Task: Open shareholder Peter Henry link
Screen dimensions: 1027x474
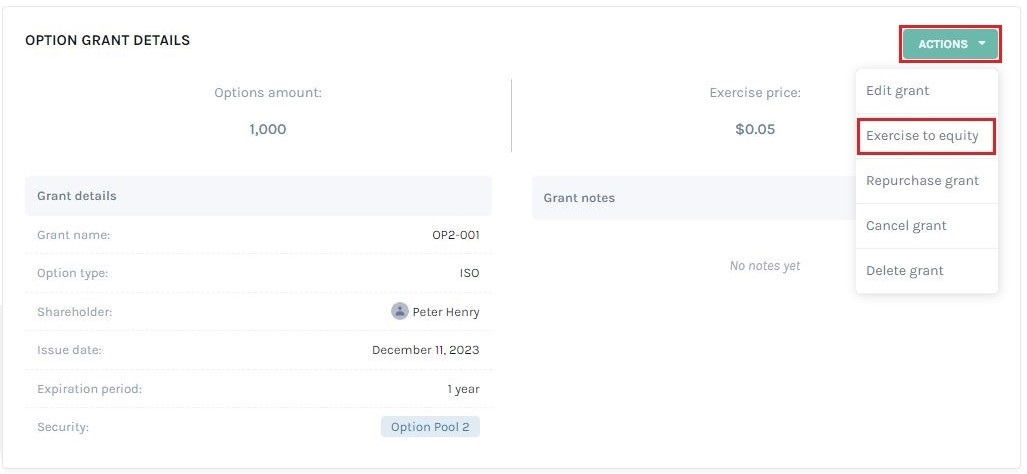Action: click(x=446, y=312)
